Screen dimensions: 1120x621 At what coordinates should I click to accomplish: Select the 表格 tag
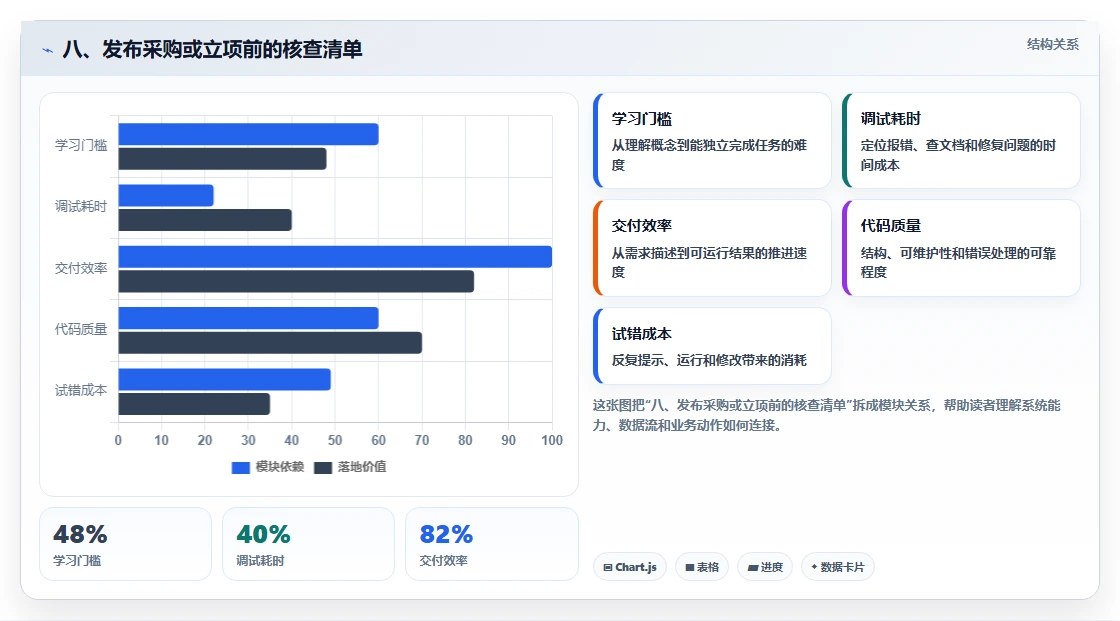pyautogui.click(x=702, y=567)
